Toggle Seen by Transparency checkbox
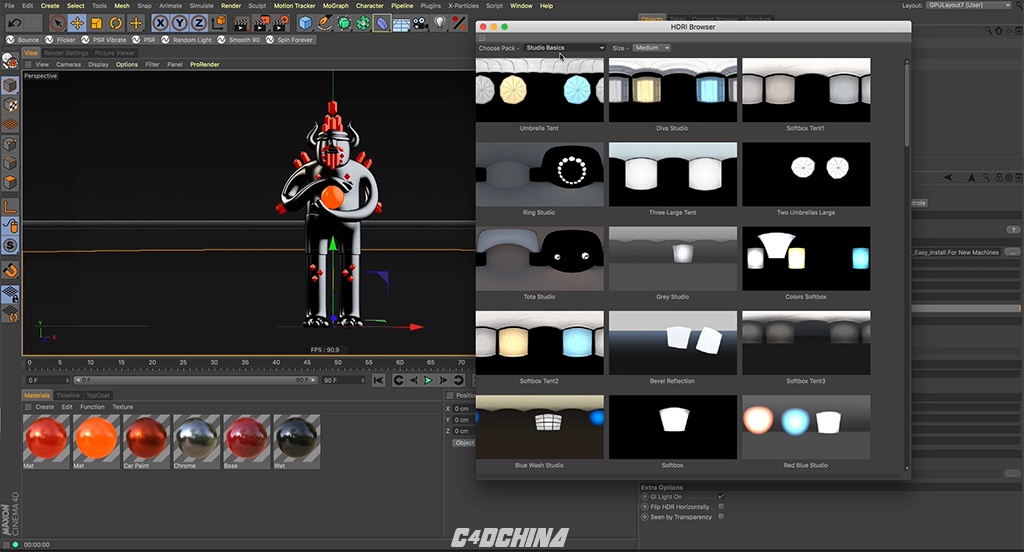Viewport: 1024px width, 552px height. pyautogui.click(x=721, y=517)
